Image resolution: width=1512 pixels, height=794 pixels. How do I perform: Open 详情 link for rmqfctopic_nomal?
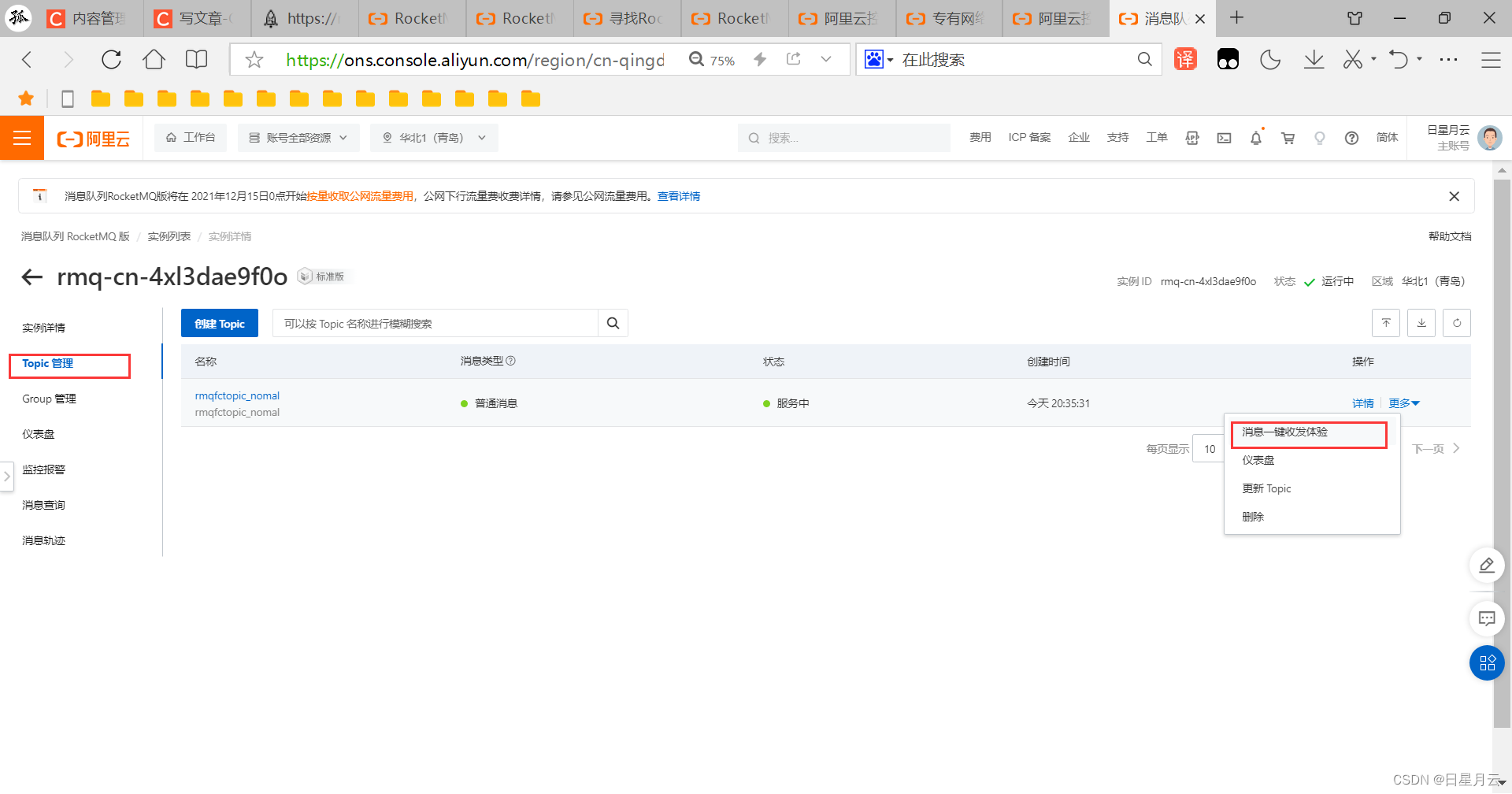tap(1362, 403)
